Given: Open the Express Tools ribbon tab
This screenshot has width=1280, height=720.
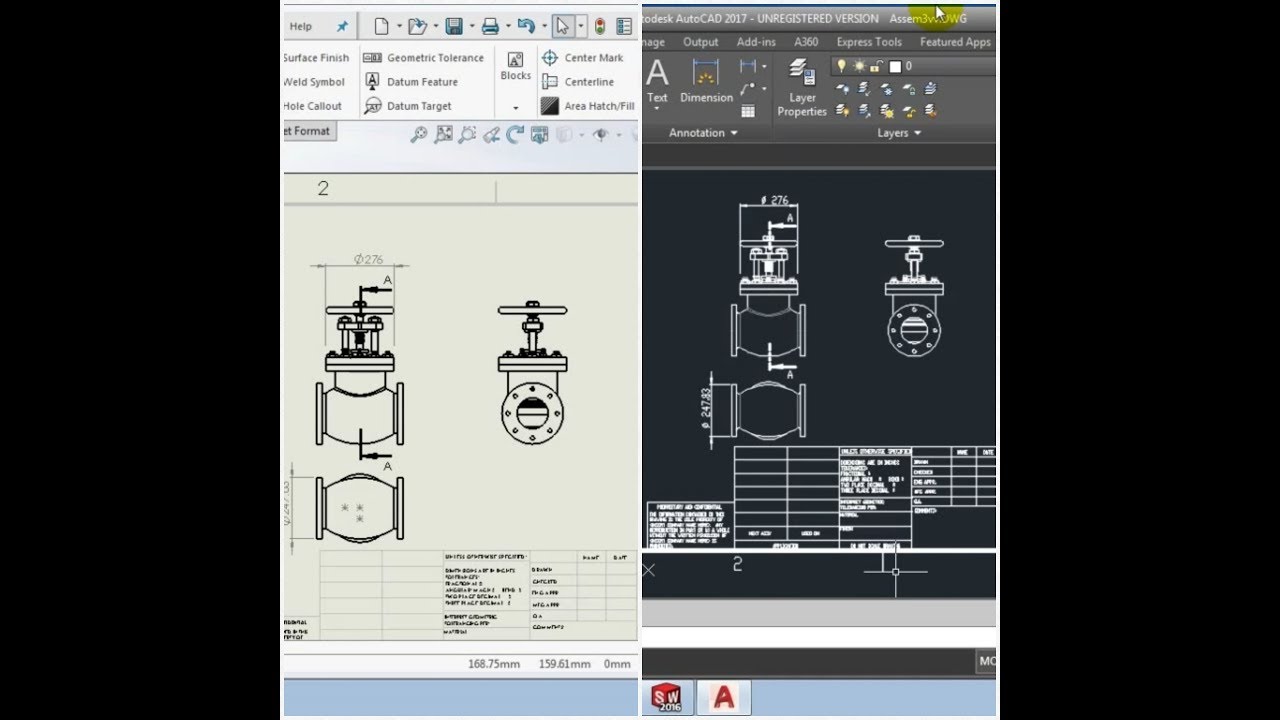Looking at the screenshot, I should [869, 42].
